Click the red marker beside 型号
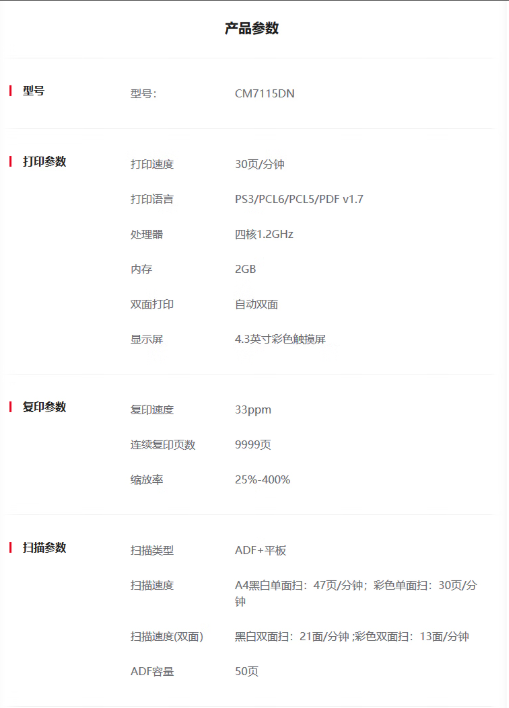 pos(10,91)
